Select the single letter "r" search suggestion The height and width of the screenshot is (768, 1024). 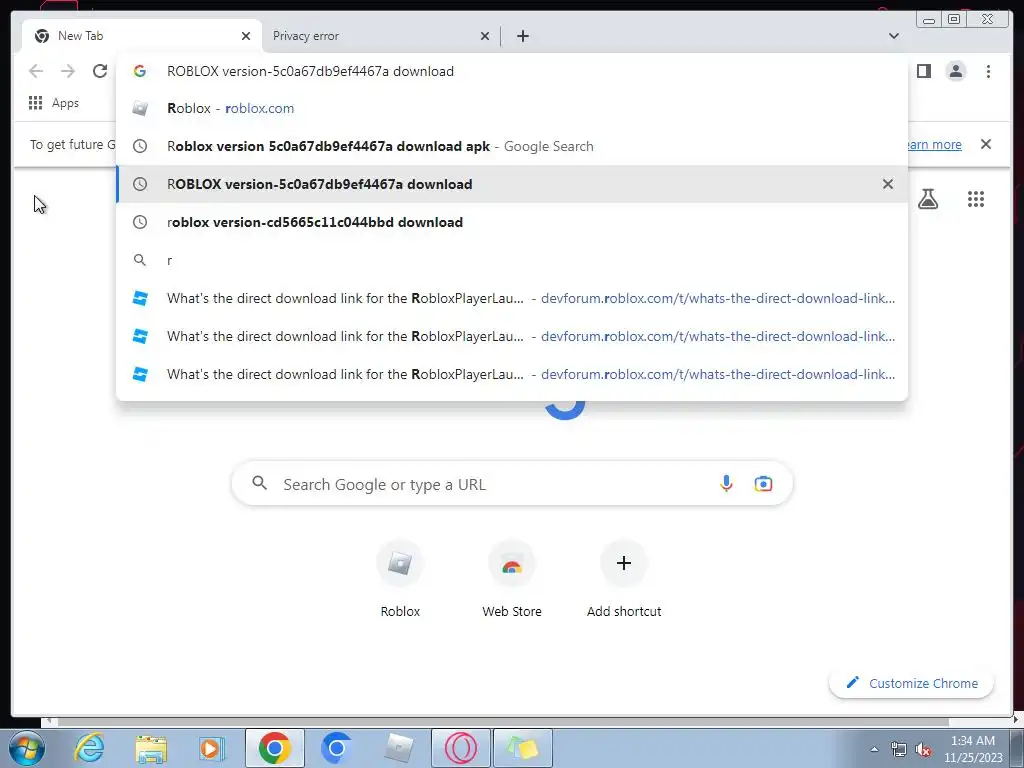512,260
